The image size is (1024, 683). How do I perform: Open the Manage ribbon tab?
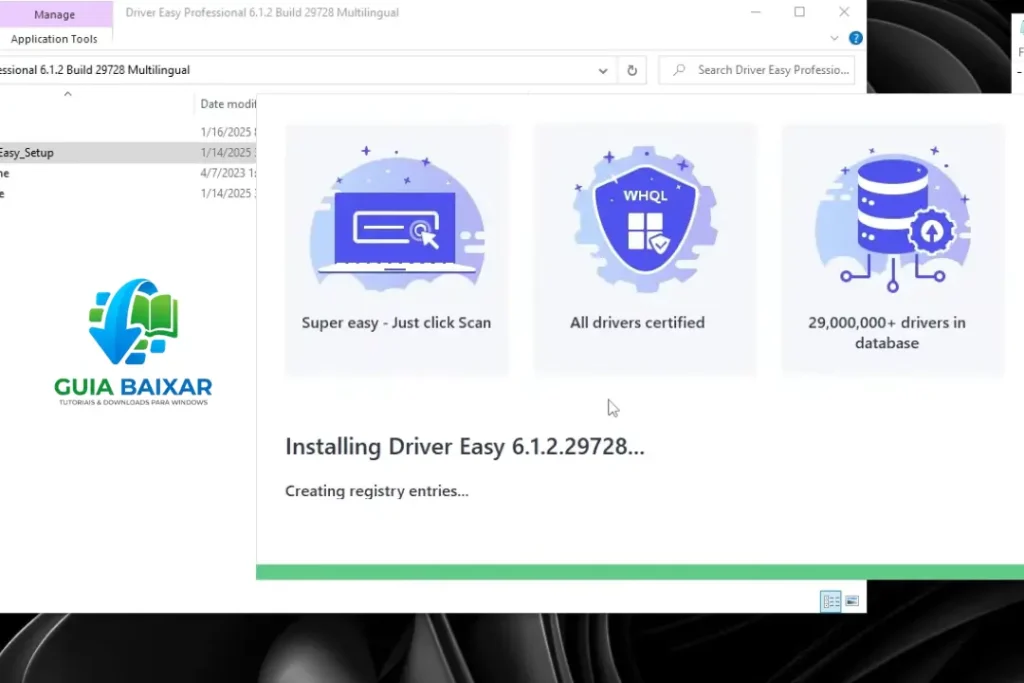pyautogui.click(x=55, y=14)
